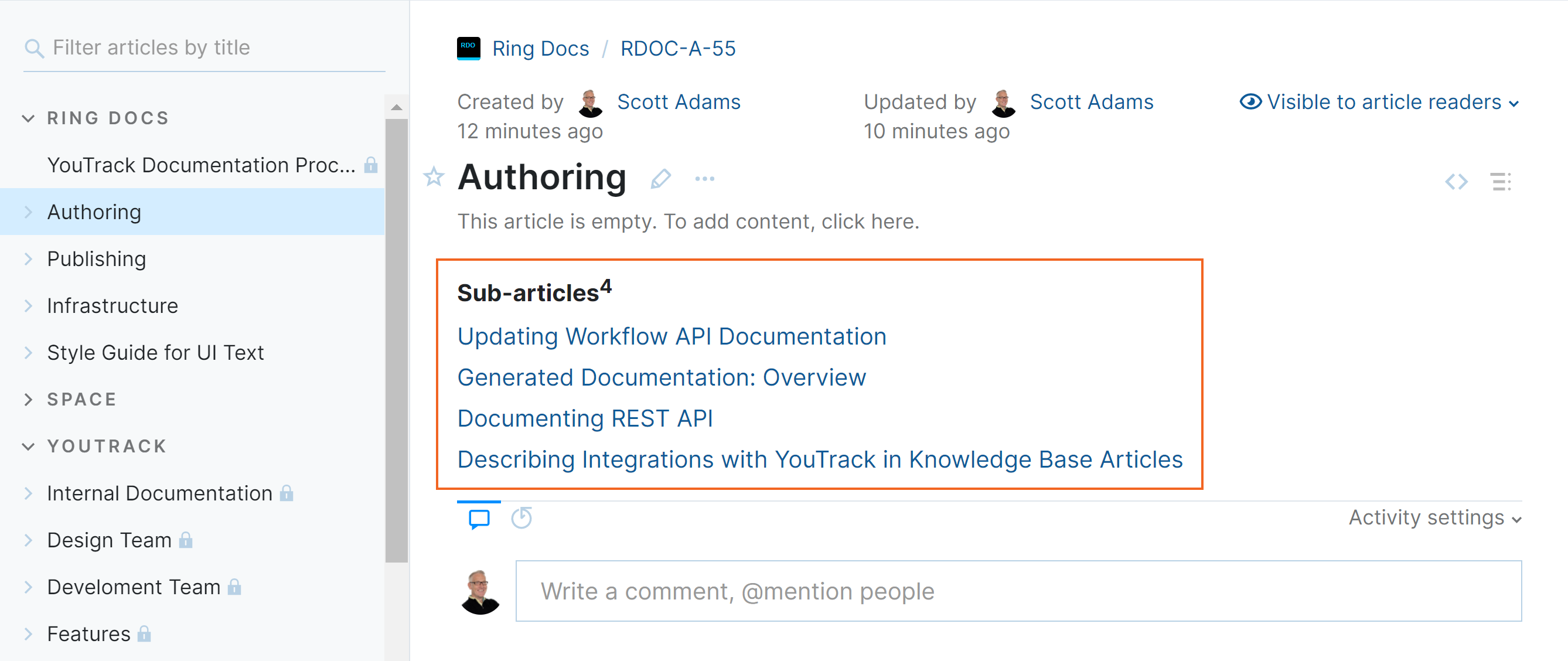Open more options via the ellipsis icon
1568x661 pixels.
tap(704, 178)
